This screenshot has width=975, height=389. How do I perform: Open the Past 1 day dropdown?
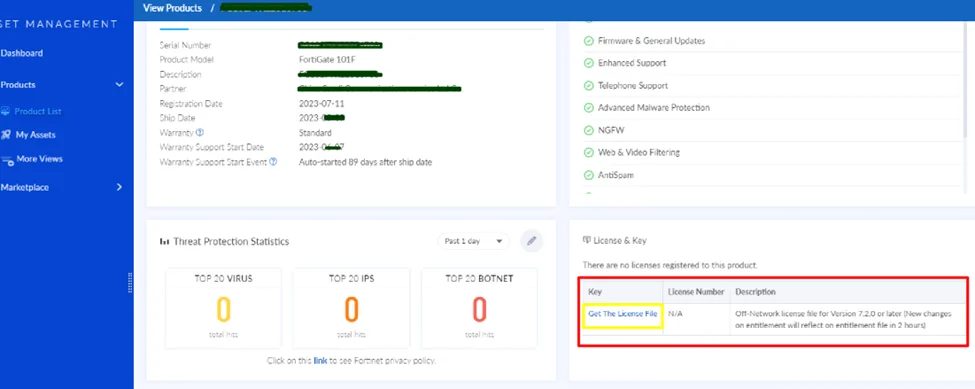[473, 241]
